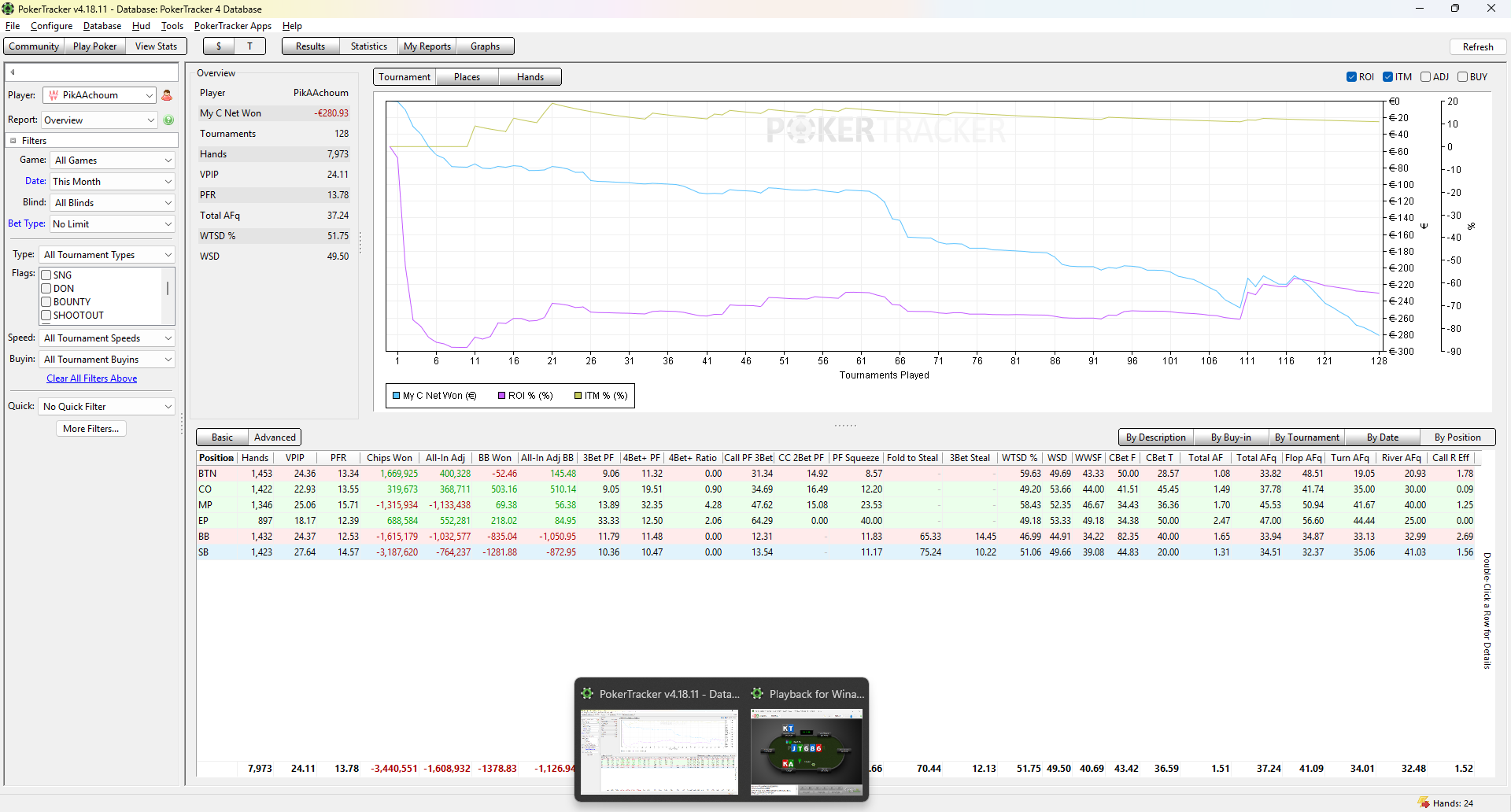Image resolution: width=1511 pixels, height=812 pixels.
Task: Sort by the Chips Won column header
Action: 390,458
